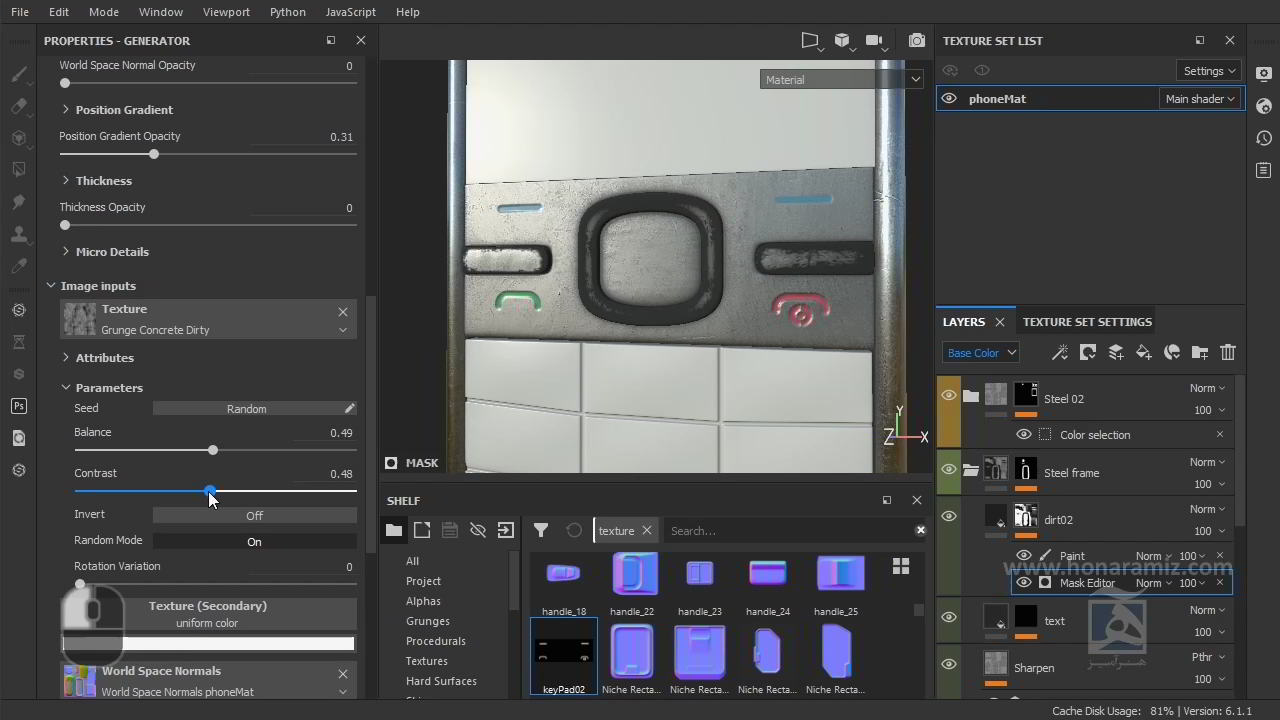This screenshot has width=1280, height=720.
Task: Open Grunge Concrete Dirty texture dropdown
Action: pyautogui.click(x=343, y=330)
